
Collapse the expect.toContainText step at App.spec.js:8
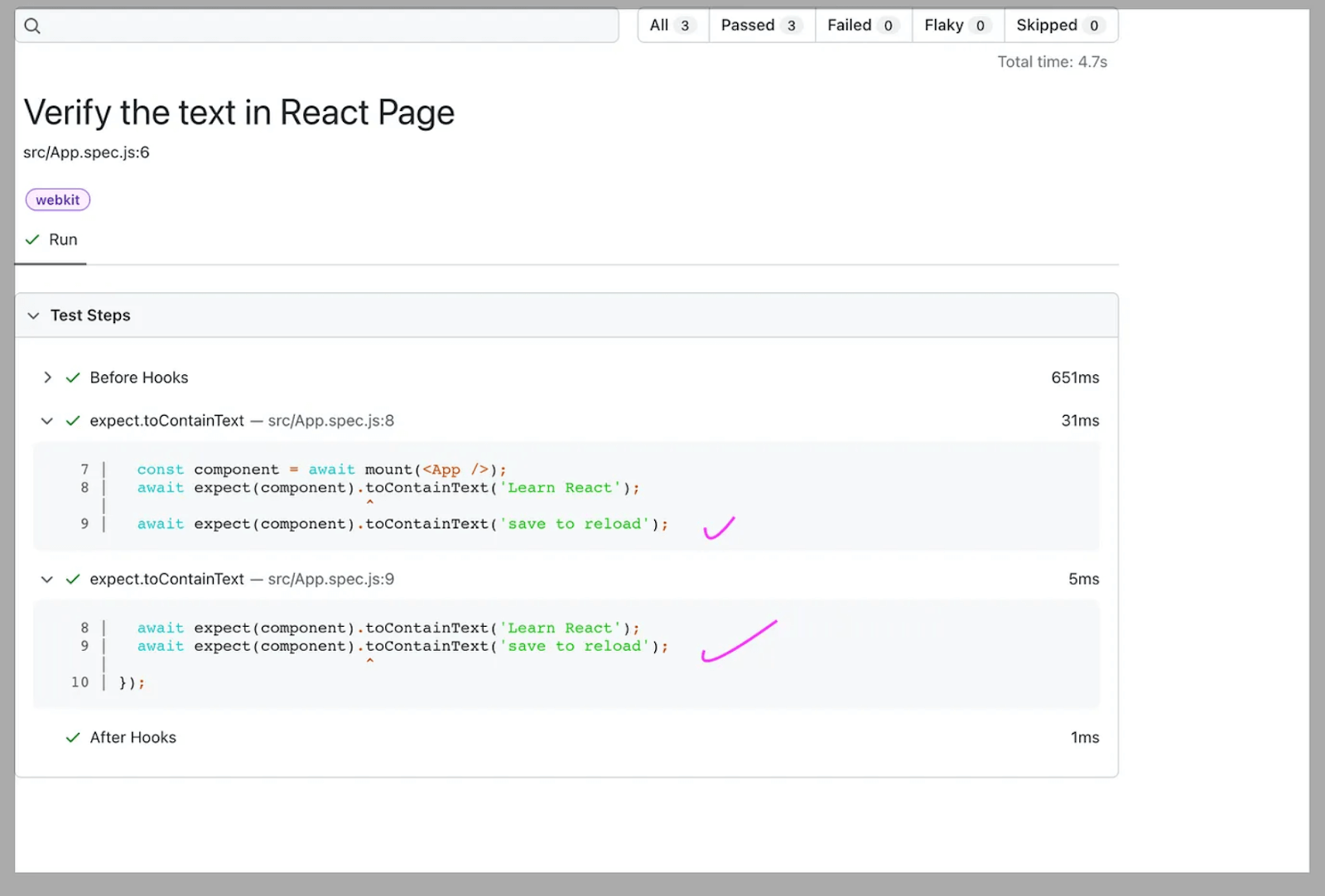(47, 421)
